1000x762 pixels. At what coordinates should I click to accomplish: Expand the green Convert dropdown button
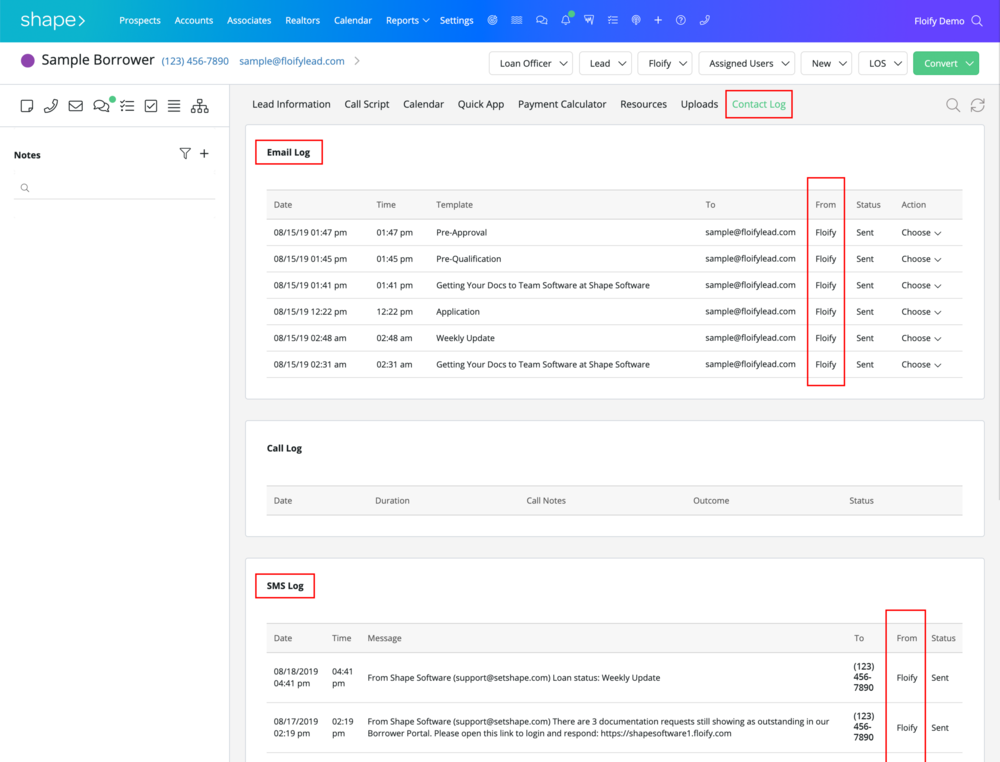[x=946, y=63]
